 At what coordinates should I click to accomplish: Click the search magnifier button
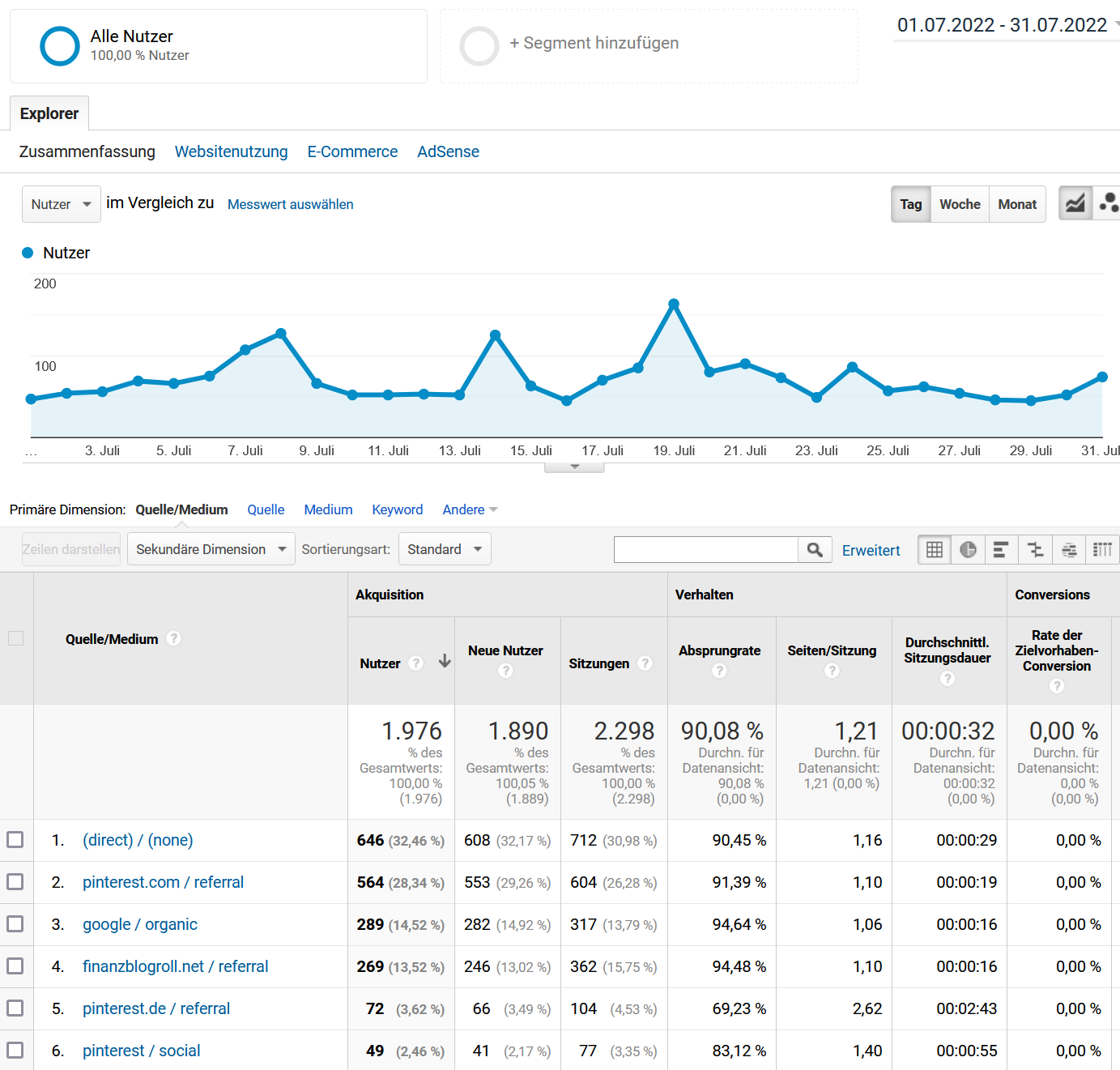click(815, 550)
